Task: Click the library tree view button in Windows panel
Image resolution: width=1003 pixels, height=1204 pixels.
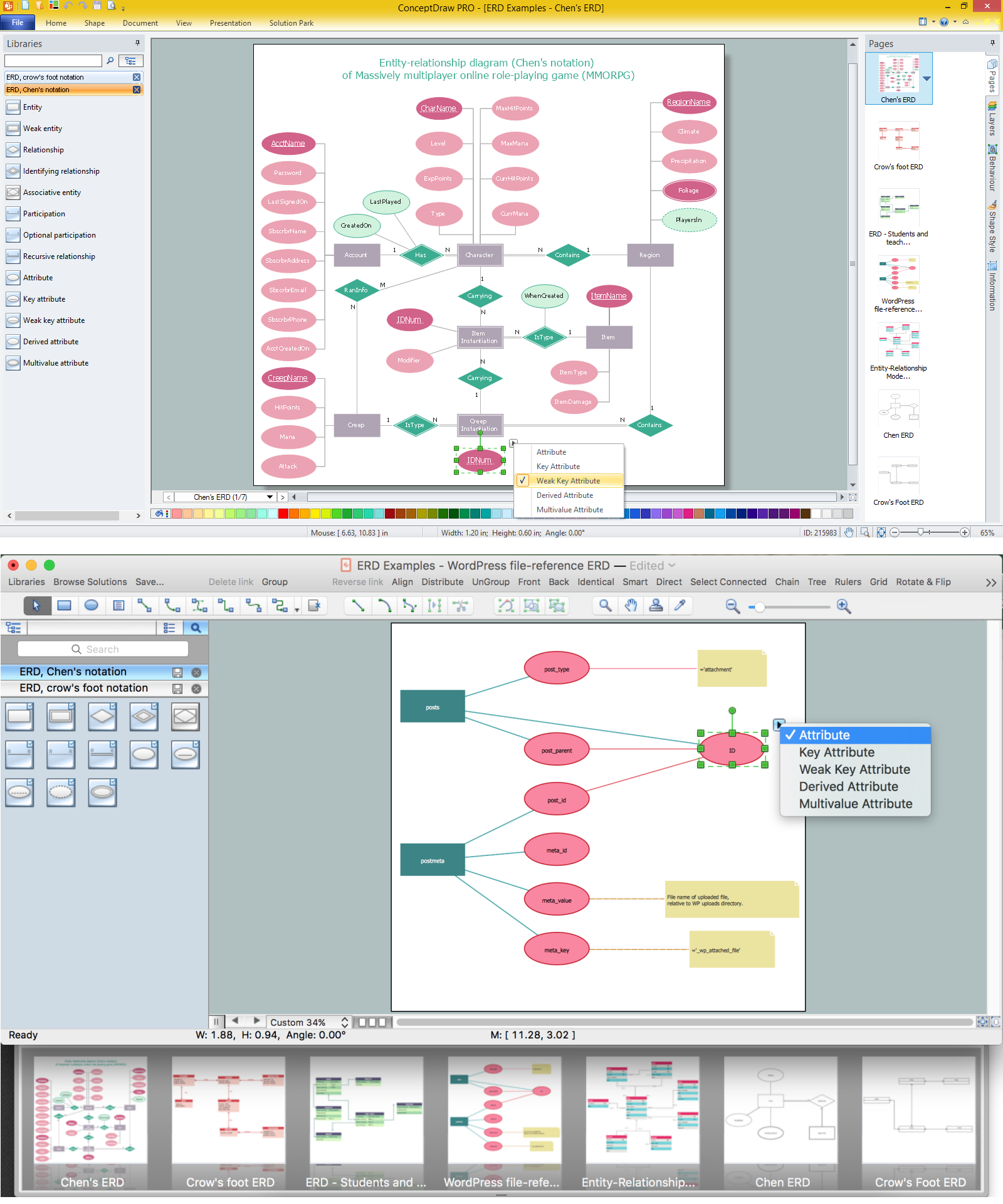Action: (130, 61)
